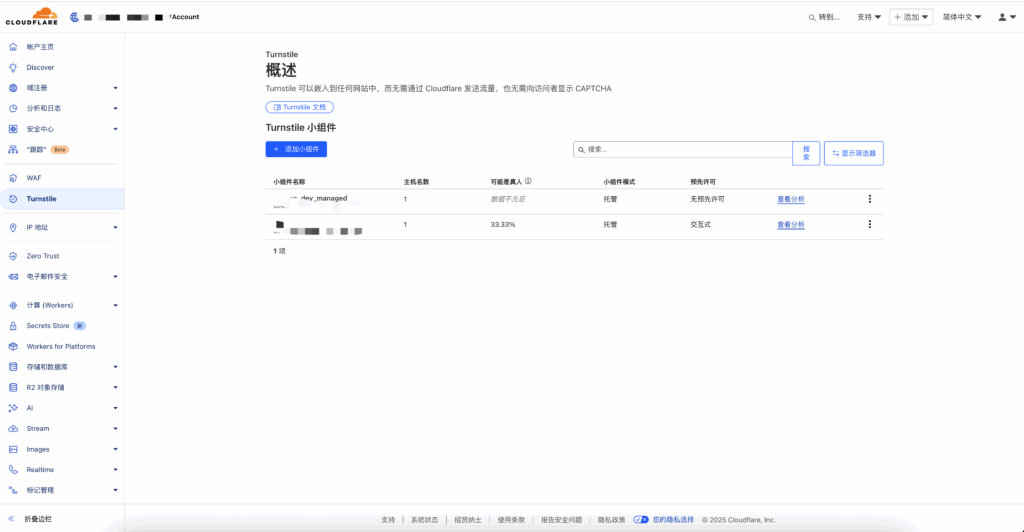Viewport: 1024px width, 532px height.
Task: Open Workers for Platforms in sidebar
Action: [61, 347]
